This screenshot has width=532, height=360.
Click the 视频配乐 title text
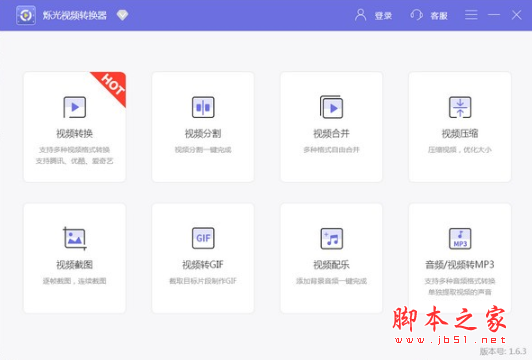pos(331,265)
